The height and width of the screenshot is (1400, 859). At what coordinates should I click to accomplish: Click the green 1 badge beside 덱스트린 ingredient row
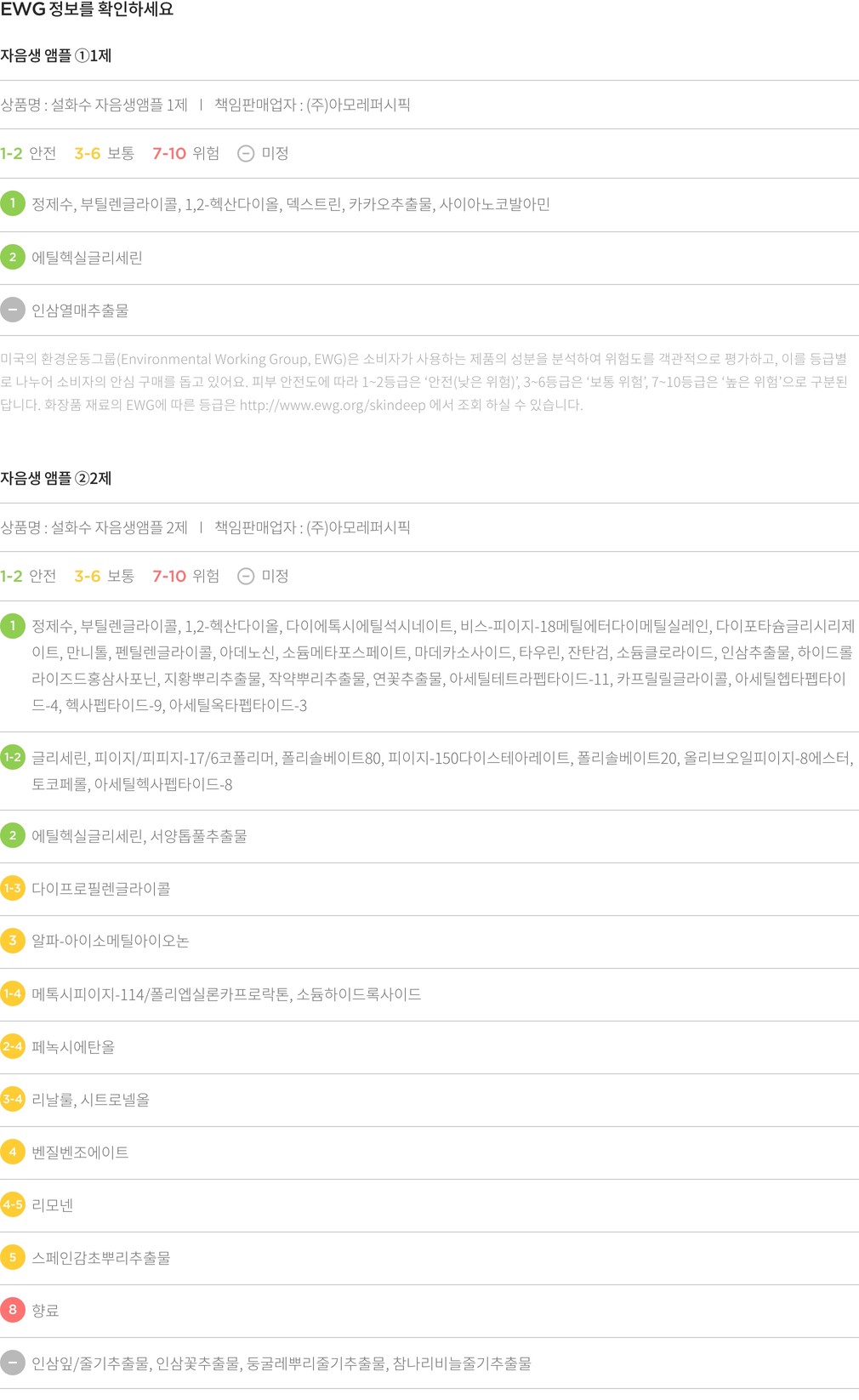click(x=13, y=203)
